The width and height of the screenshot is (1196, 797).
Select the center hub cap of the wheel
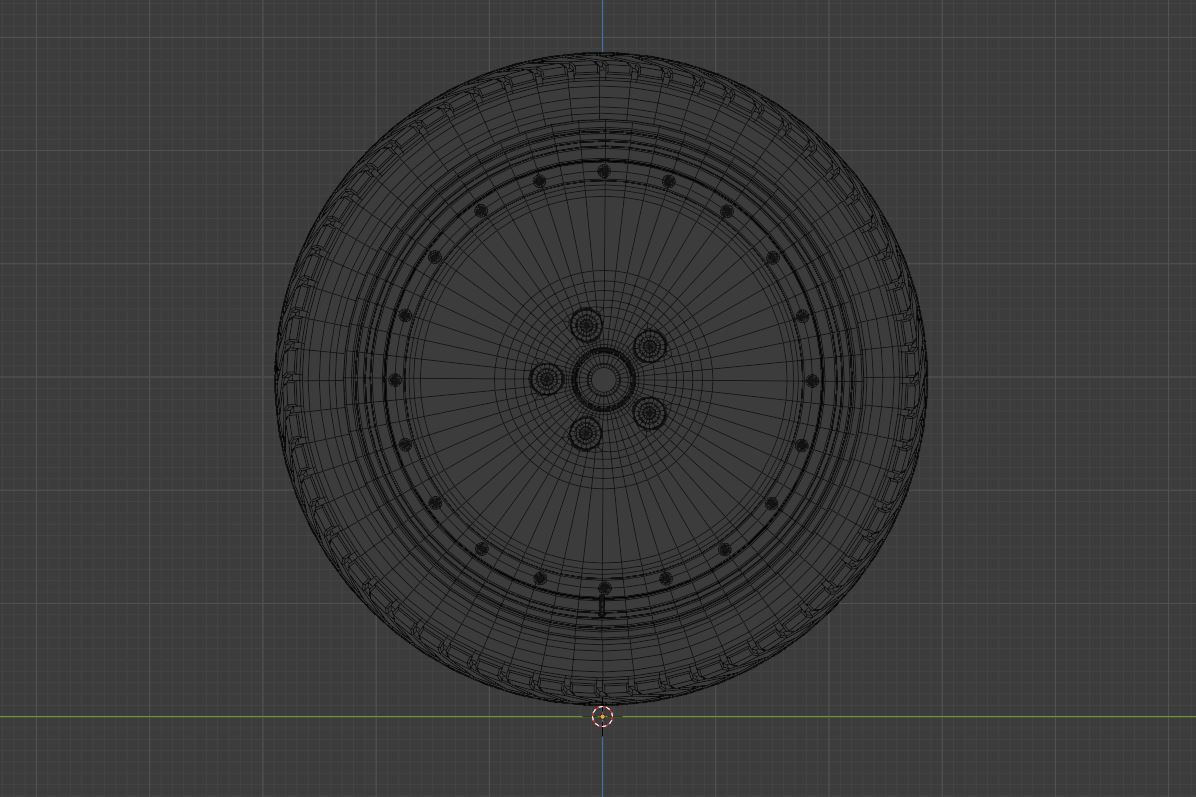pyautogui.click(x=603, y=378)
